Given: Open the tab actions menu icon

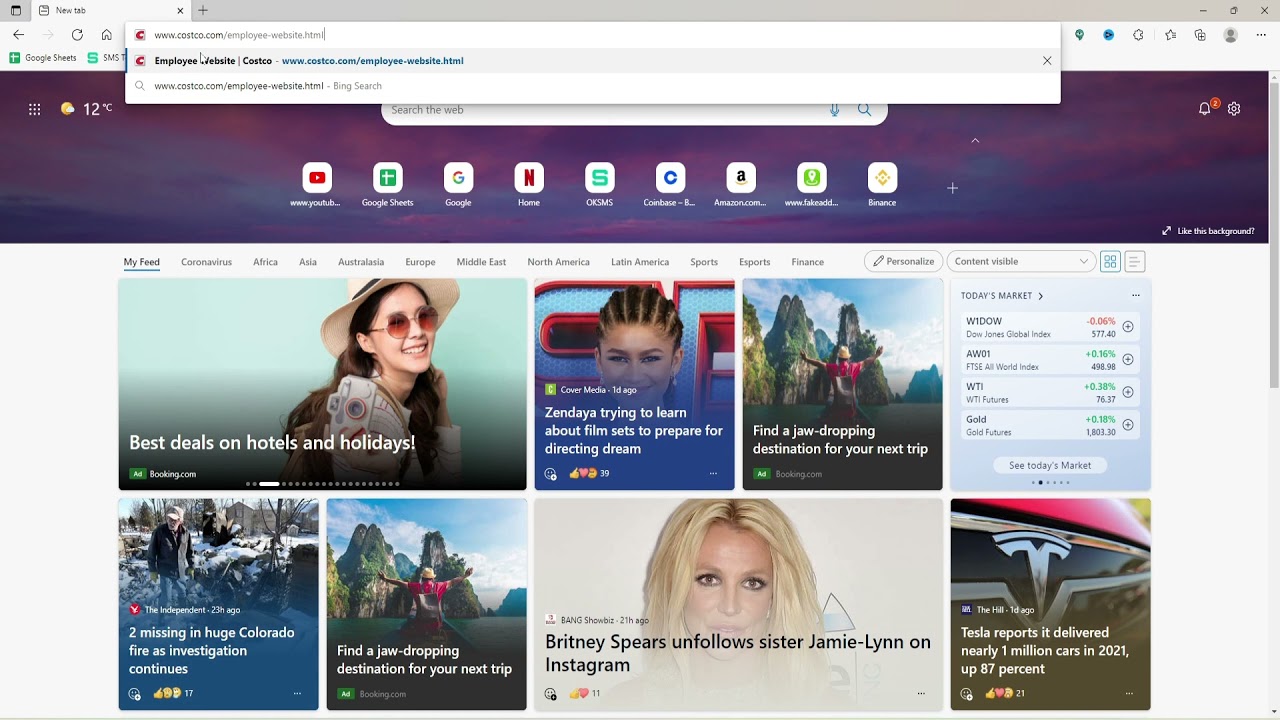Looking at the screenshot, I should click(15, 10).
